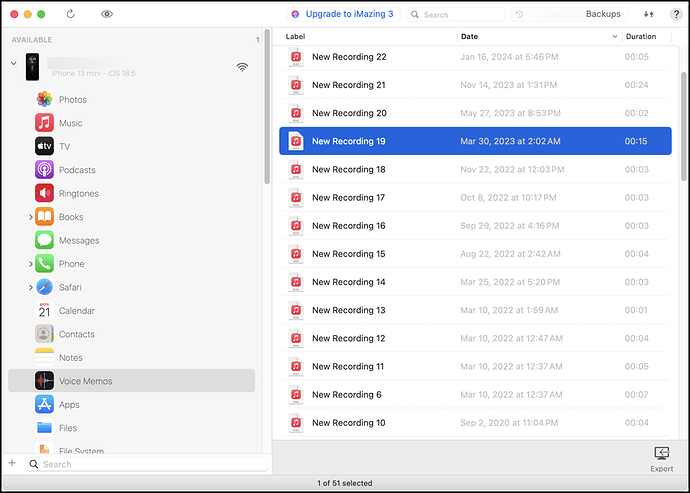Select New Recording 18 row
This screenshot has width=690, height=493.
click(475, 169)
